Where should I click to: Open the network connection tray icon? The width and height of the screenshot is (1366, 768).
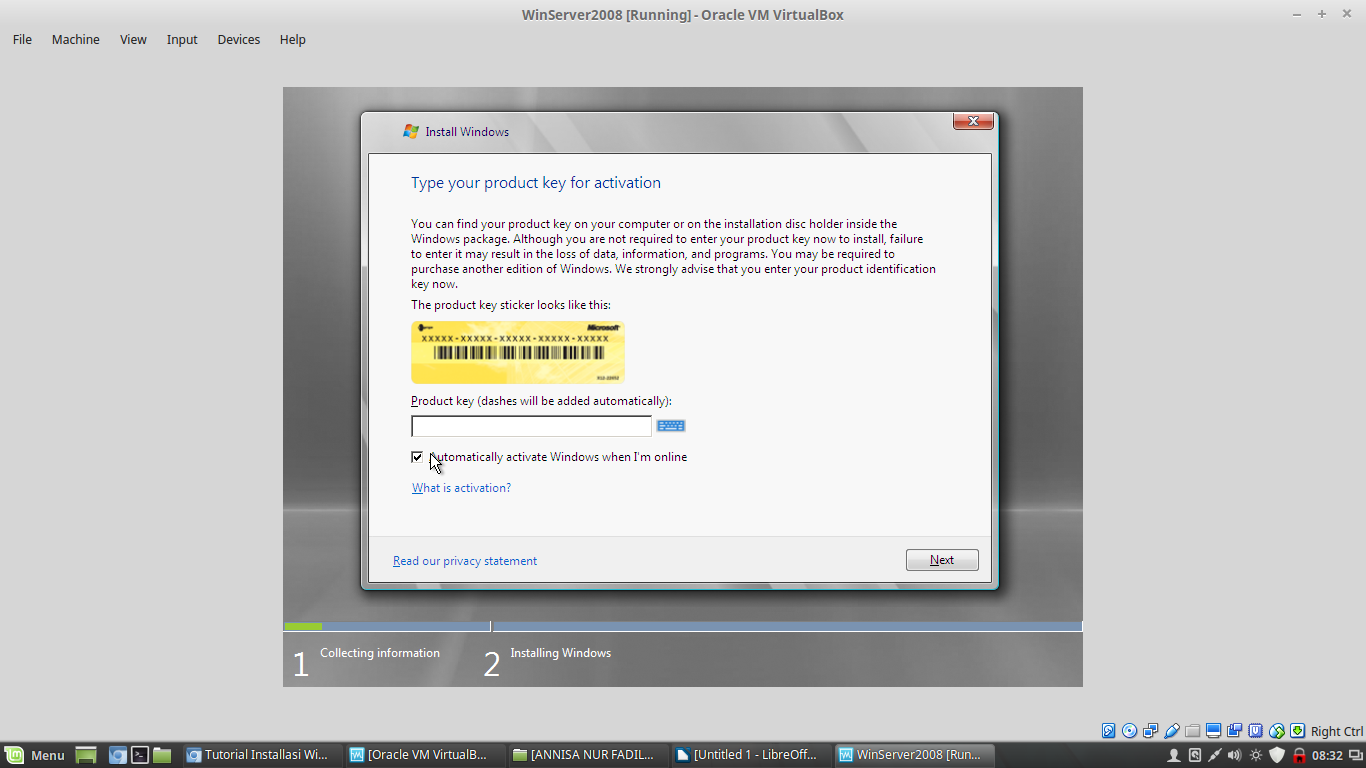pyautogui.click(x=1215, y=755)
